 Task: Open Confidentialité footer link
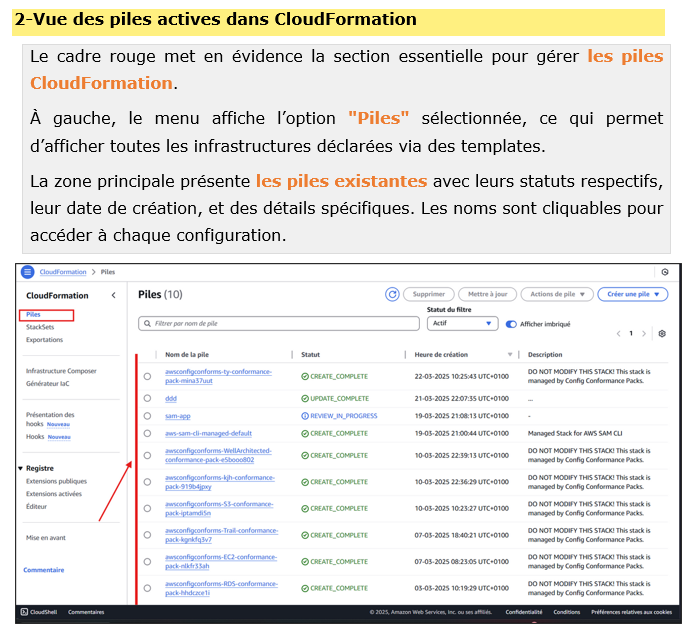point(524,612)
